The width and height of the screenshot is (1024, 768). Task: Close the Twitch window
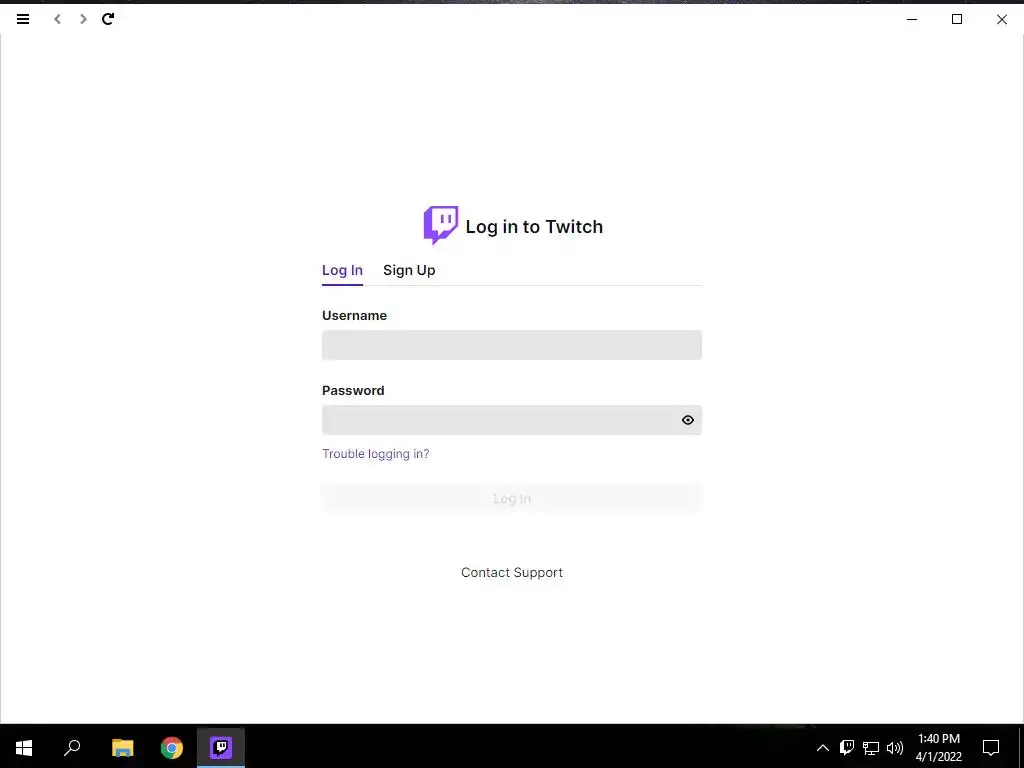(x=1002, y=19)
